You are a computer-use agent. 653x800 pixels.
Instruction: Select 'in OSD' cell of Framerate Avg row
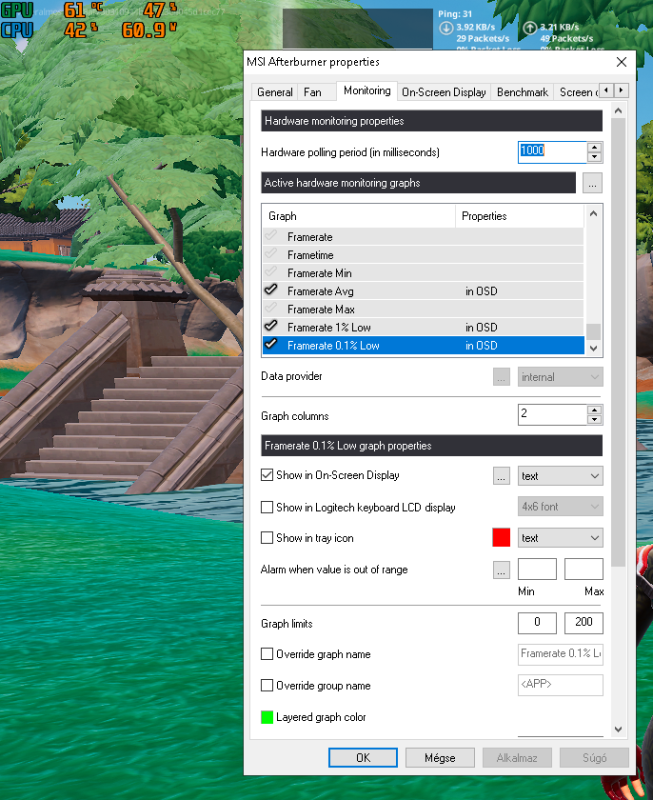481,291
